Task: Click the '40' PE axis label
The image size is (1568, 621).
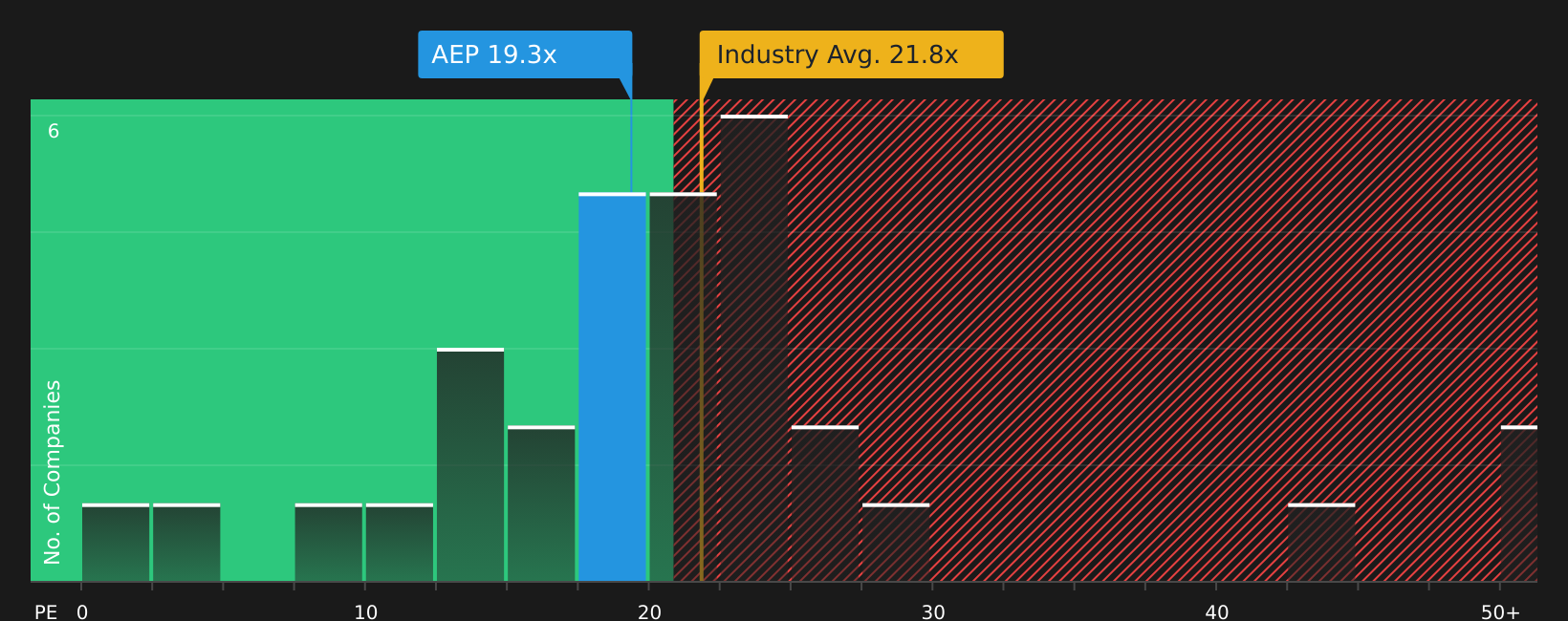Action: pyautogui.click(x=1217, y=612)
